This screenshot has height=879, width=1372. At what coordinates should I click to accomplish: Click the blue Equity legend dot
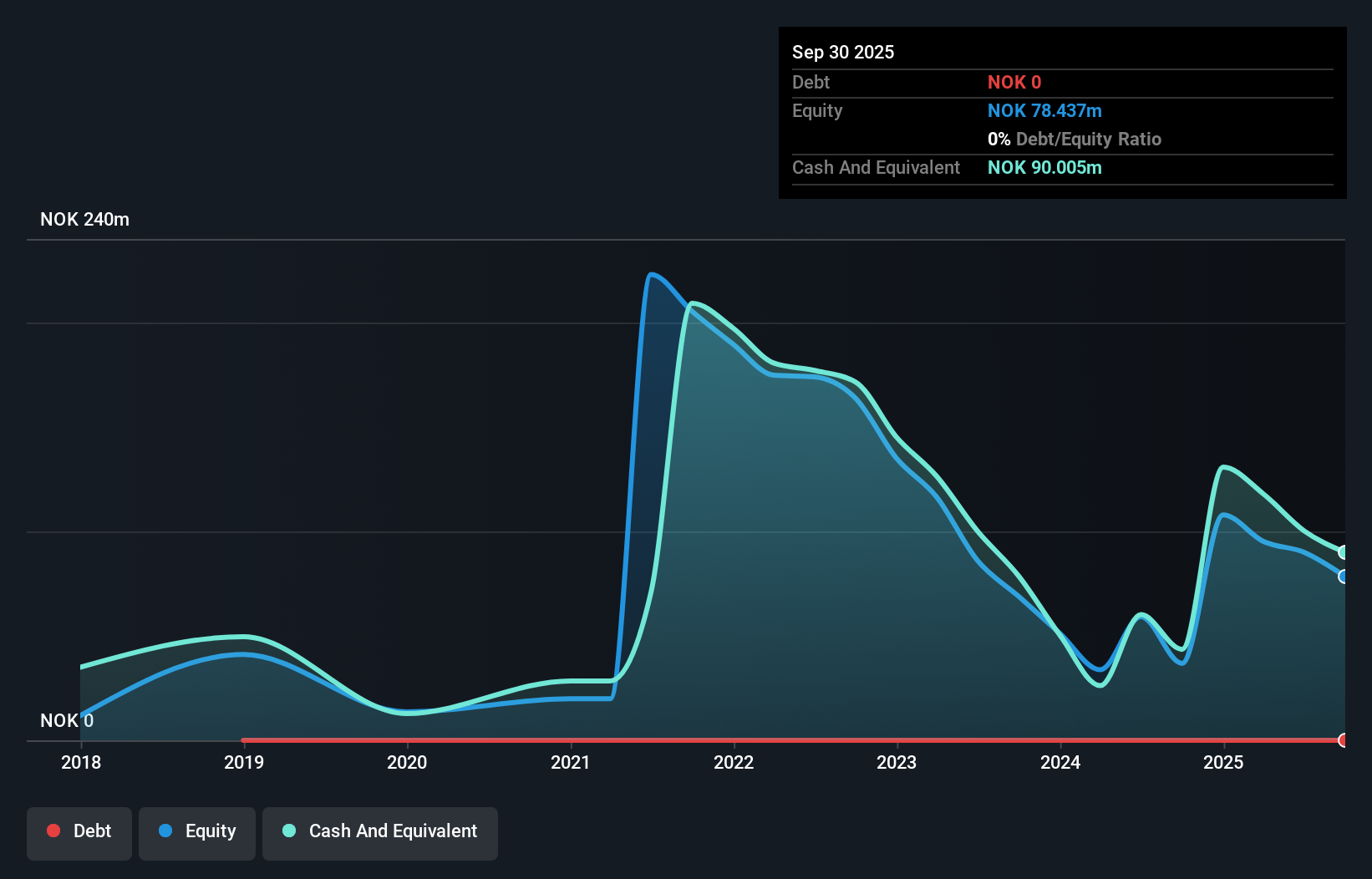point(166,831)
